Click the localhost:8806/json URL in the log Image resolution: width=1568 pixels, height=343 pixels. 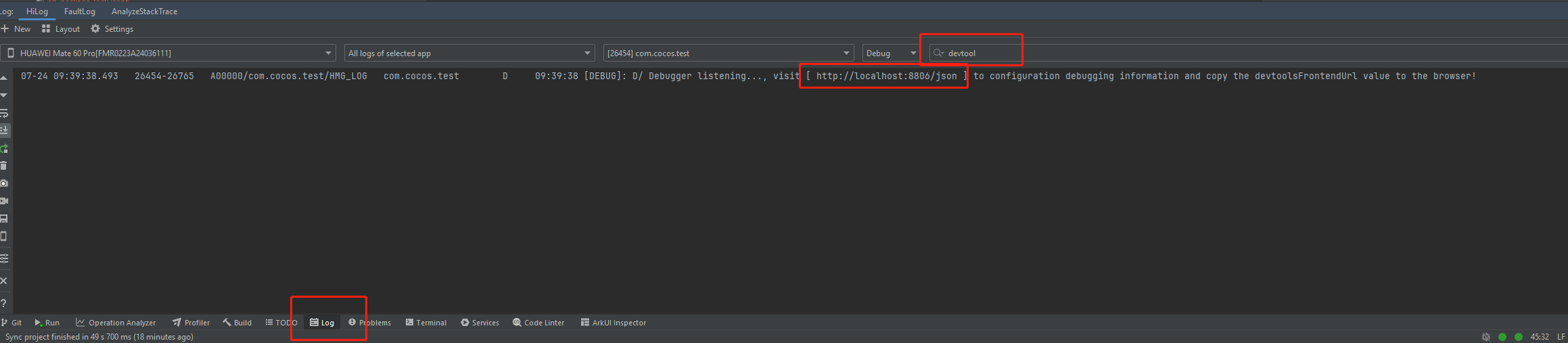pos(886,76)
